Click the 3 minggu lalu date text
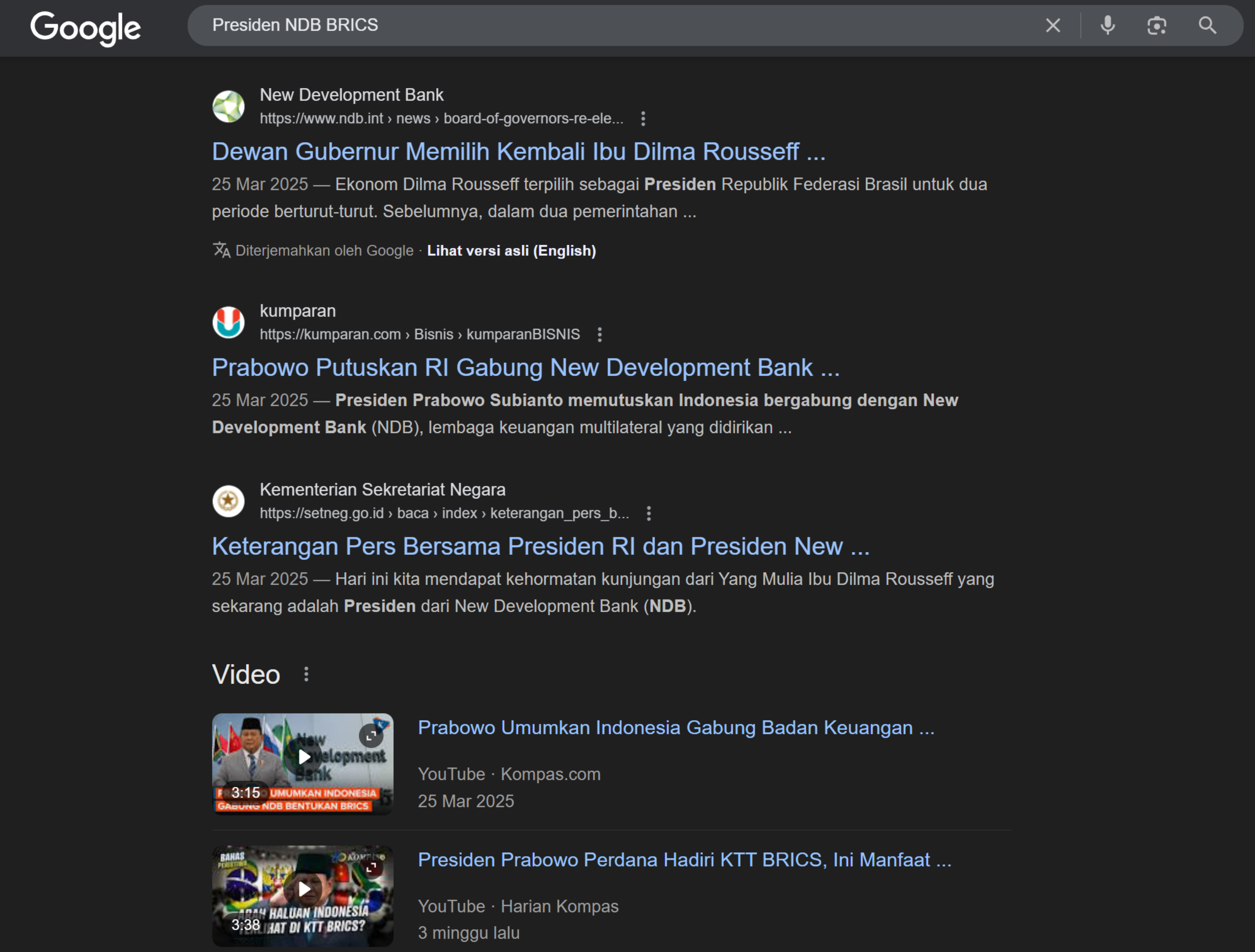Screen dimensions: 1255x952 point(469,933)
